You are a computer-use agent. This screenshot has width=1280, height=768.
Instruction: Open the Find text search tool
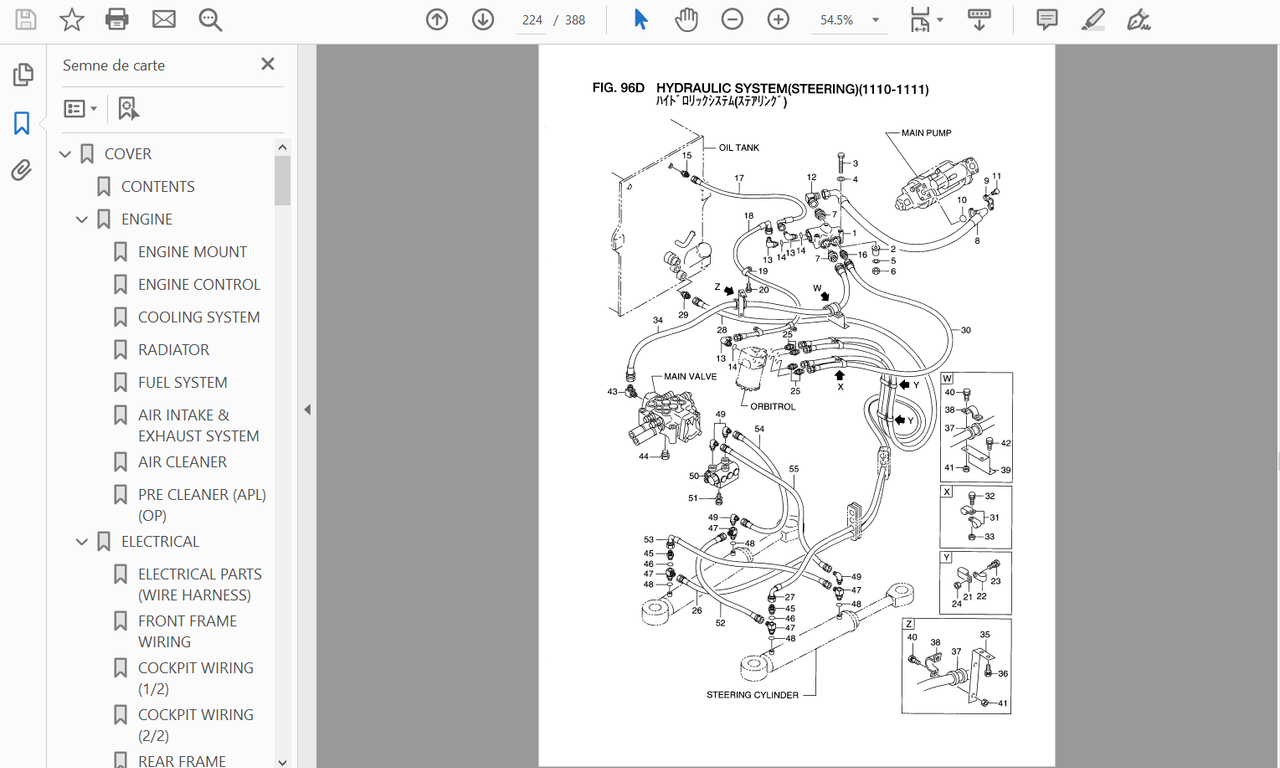(210, 19)
